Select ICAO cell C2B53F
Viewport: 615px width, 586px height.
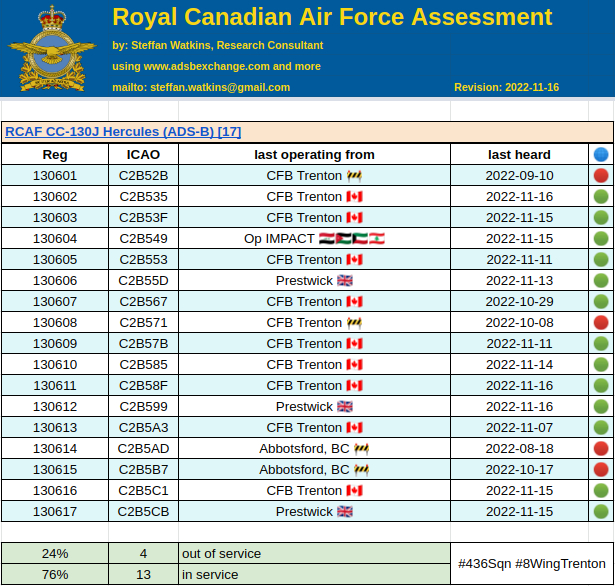143,218
